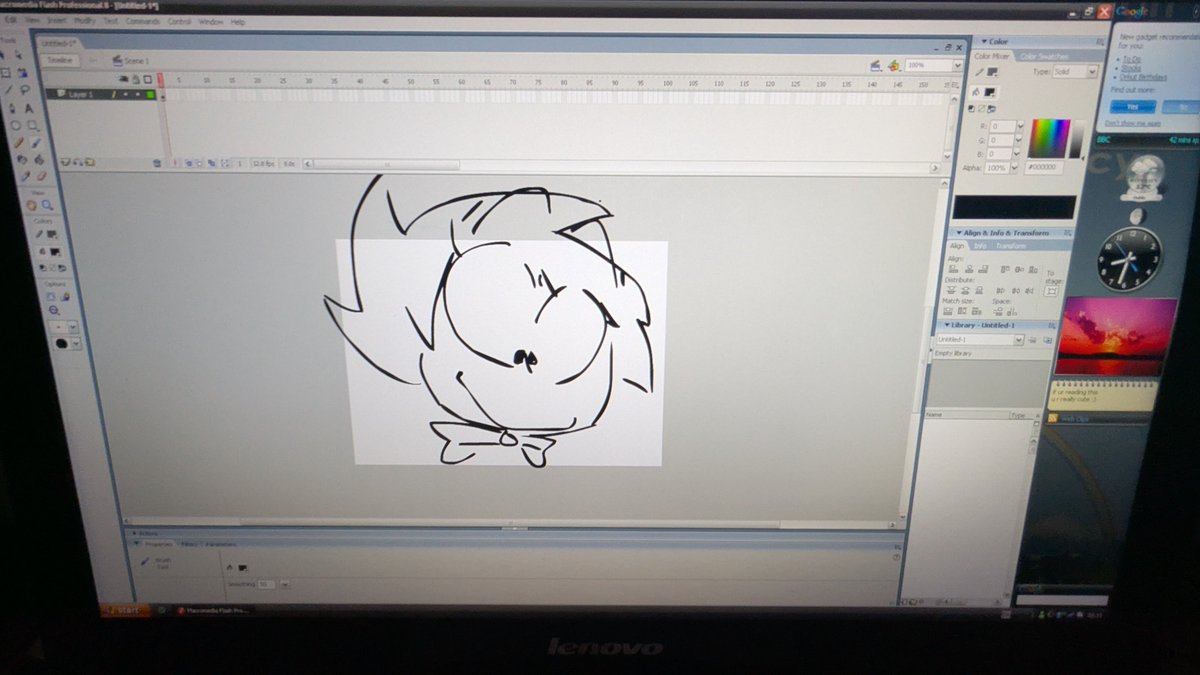This screenshot has height=675, width=1200.
Task: Pick a hue in the color spectrum
Action: click(1051, 138)
